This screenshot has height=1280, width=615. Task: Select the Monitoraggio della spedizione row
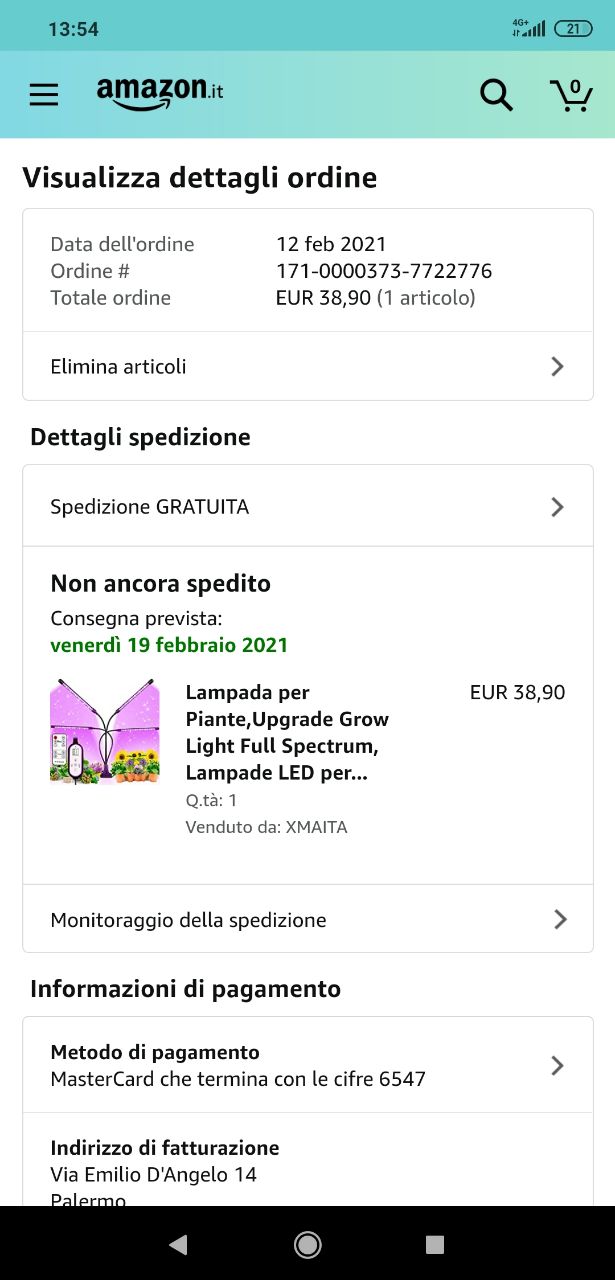click(x=250, y=919)
